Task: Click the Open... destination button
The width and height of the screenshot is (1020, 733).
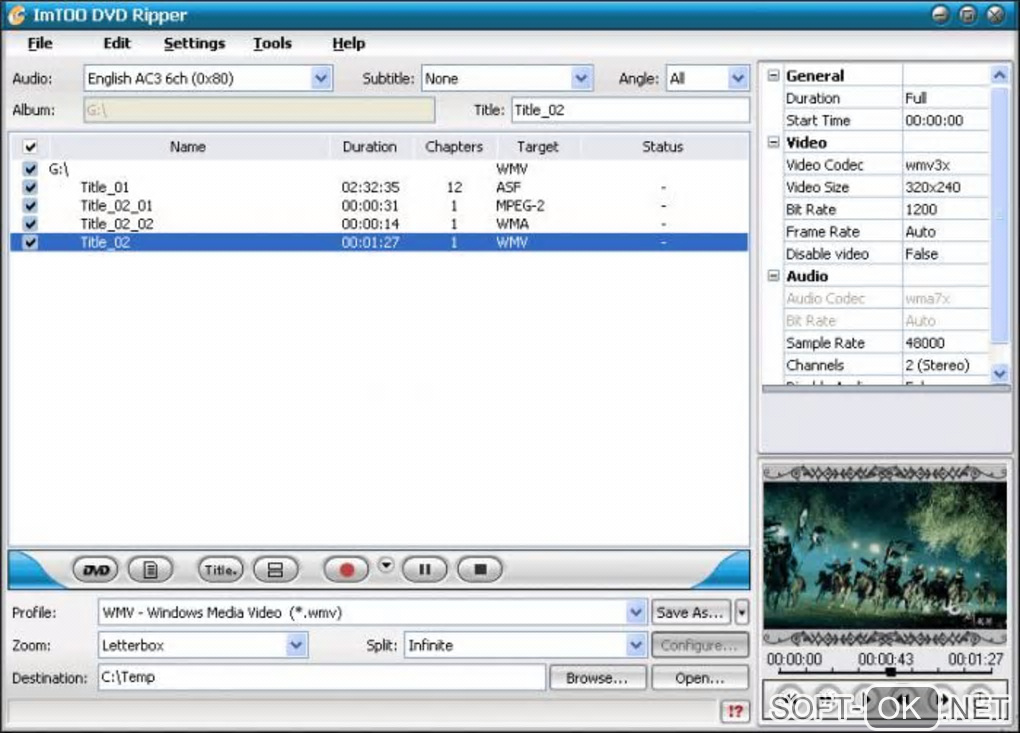Action: pyautogui.click(x=700, y=678)
